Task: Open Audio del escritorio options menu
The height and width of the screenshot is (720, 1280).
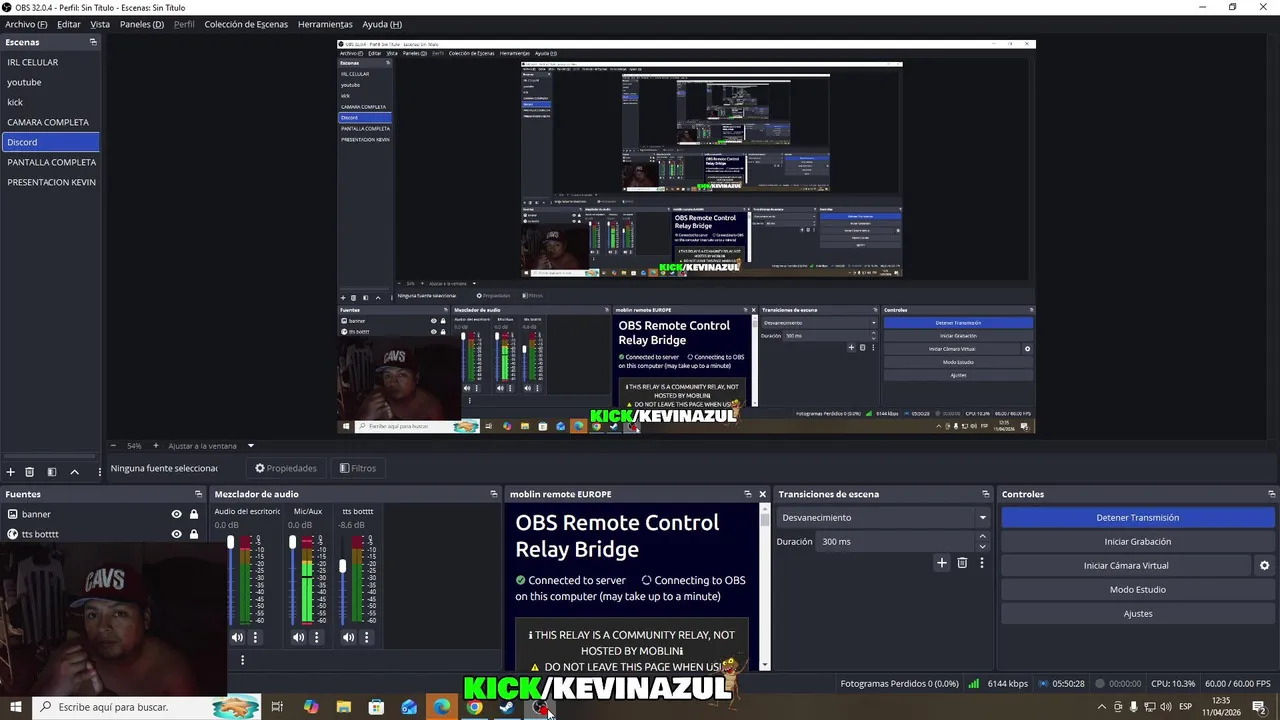Action: pyautogui.click(x=255, y=637)
